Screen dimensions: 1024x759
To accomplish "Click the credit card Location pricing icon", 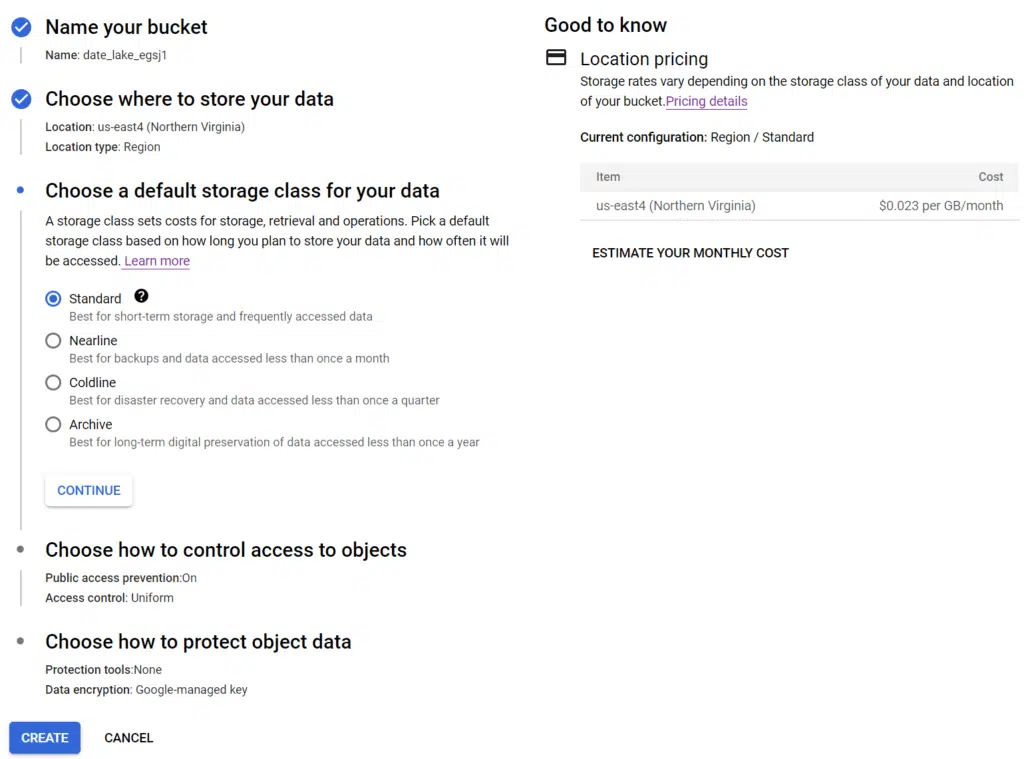I will [556, 57].
